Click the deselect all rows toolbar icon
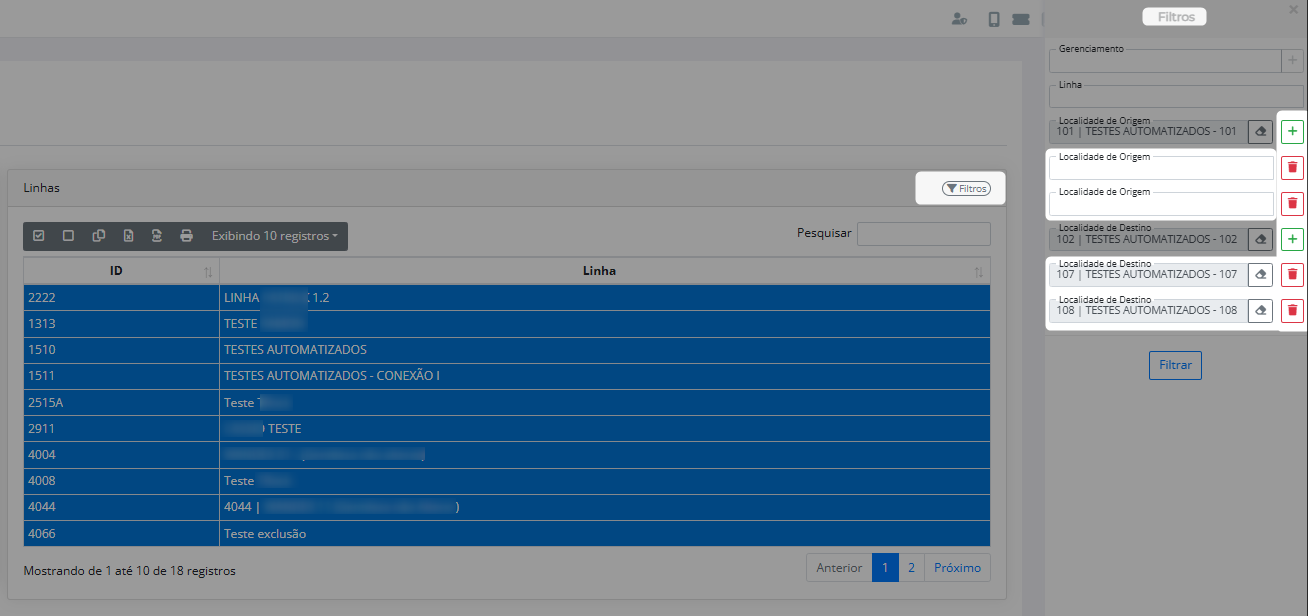 click(68, 236)
